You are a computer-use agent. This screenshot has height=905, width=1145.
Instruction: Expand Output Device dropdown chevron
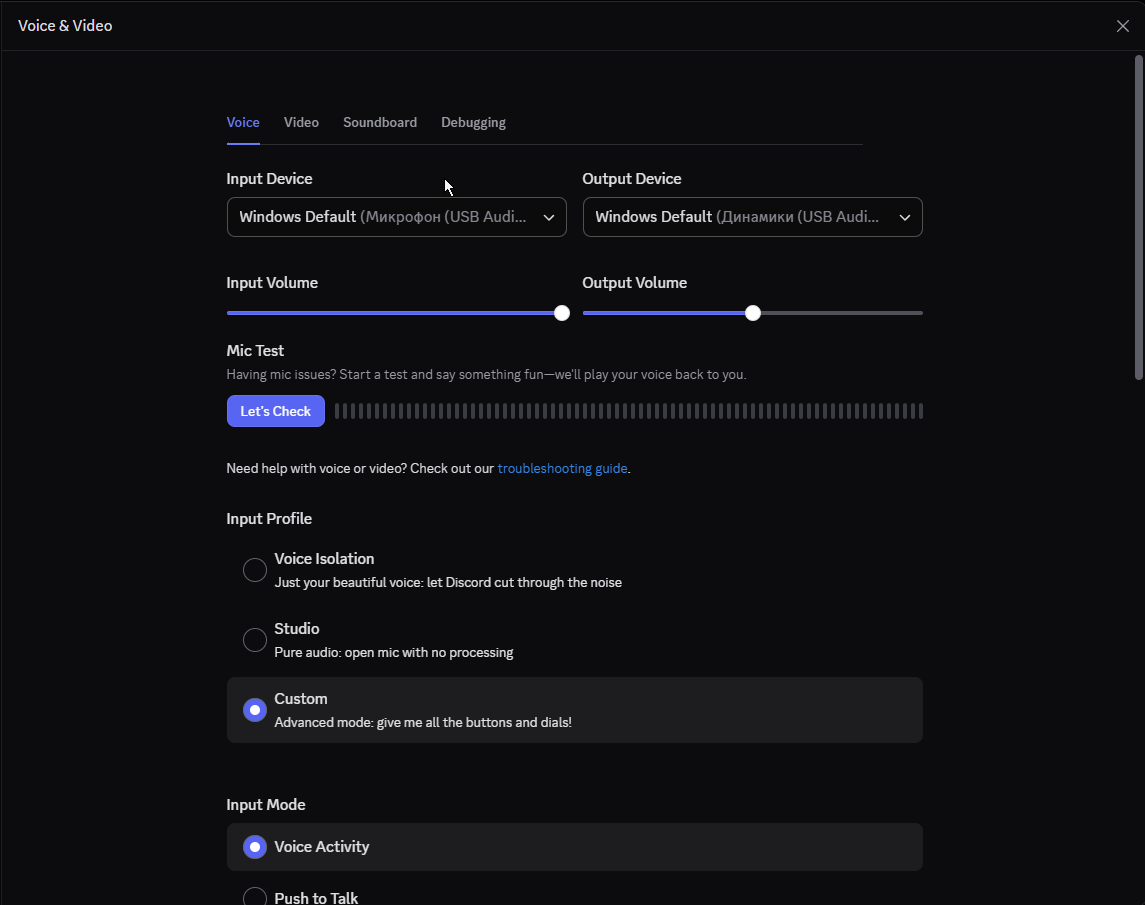tap(904, 218)
